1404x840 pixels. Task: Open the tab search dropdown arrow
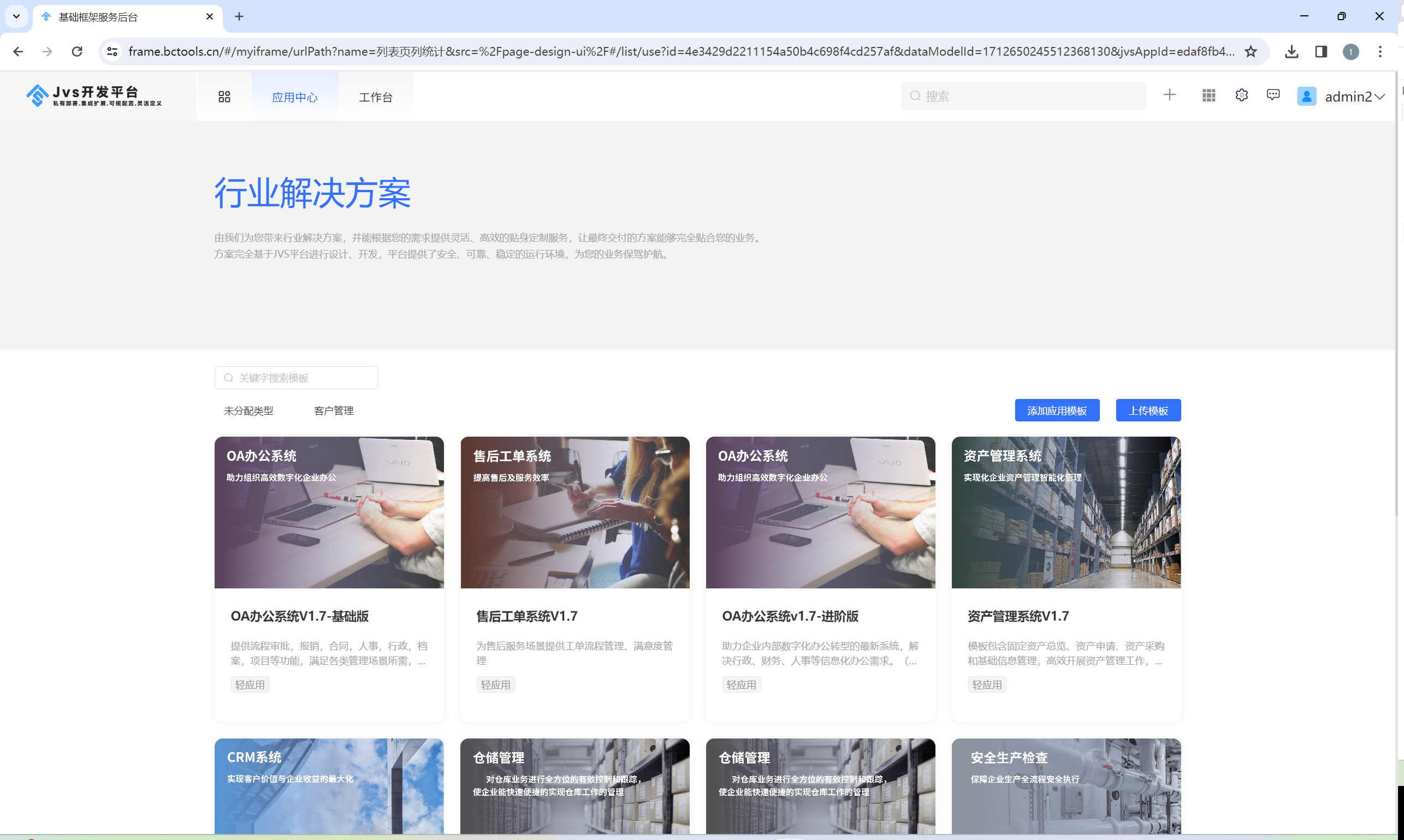(x=16, y=17)
